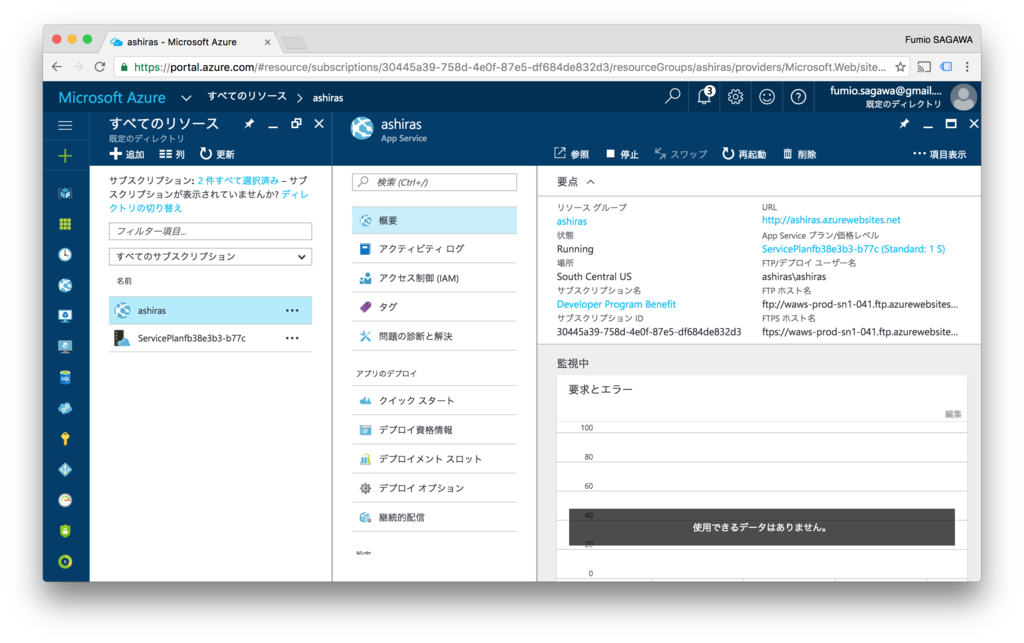The height and width of the screenshot is (643, 1024).
Task: Open the green shield Security icon in sidebar
Action: [65, 531]
